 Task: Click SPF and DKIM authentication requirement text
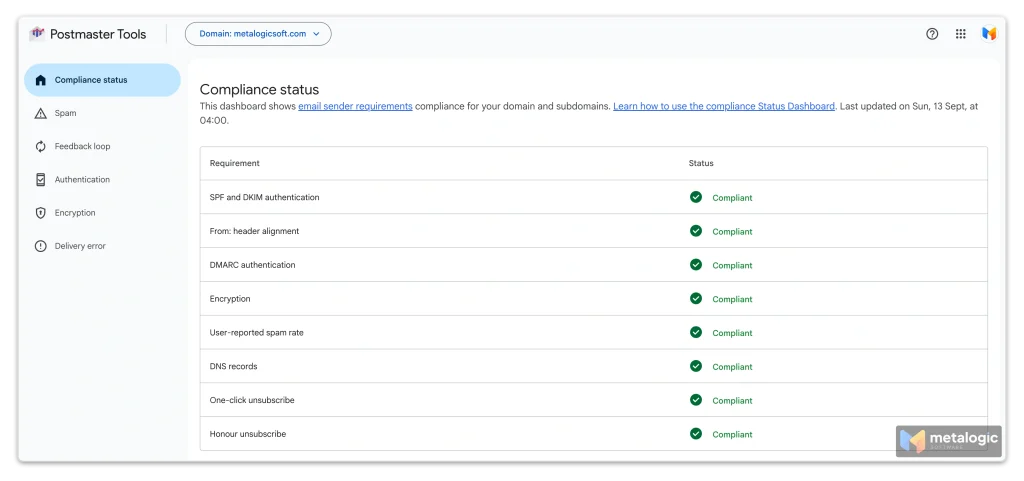264,197
